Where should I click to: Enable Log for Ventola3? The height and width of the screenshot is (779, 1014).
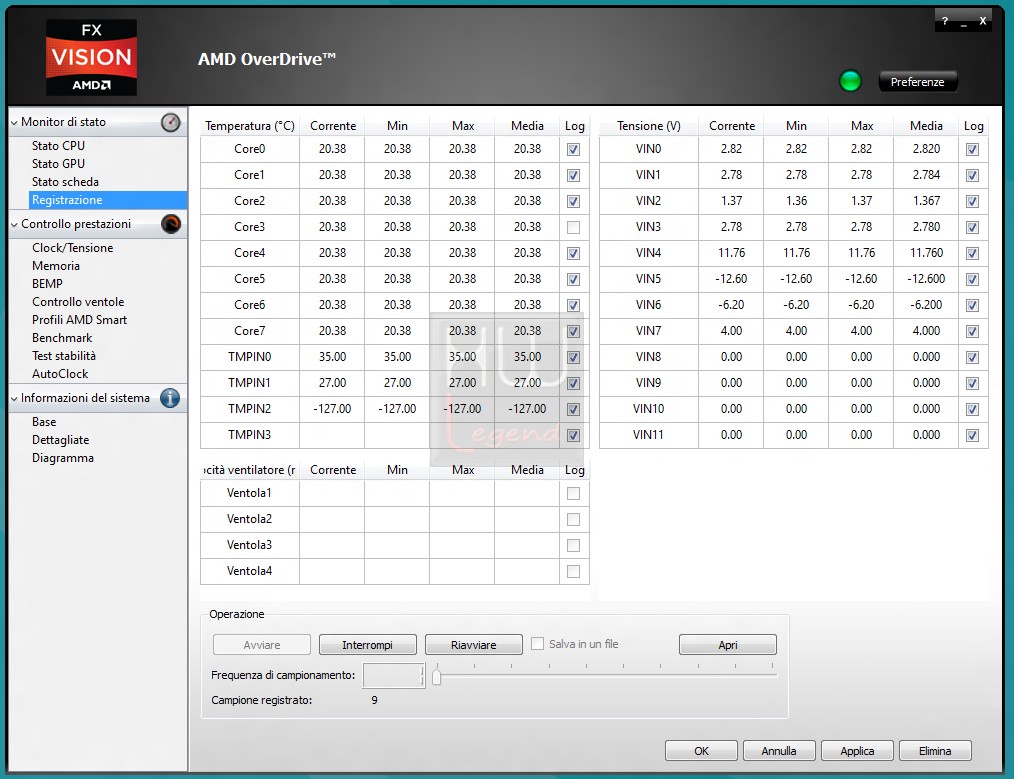click(x=573, y=546)
